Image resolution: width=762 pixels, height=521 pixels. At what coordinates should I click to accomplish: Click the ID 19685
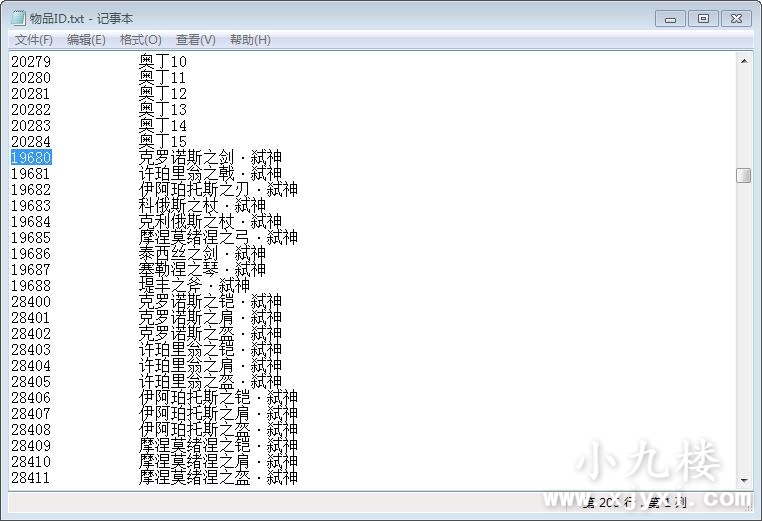click(x=31, y=238)
